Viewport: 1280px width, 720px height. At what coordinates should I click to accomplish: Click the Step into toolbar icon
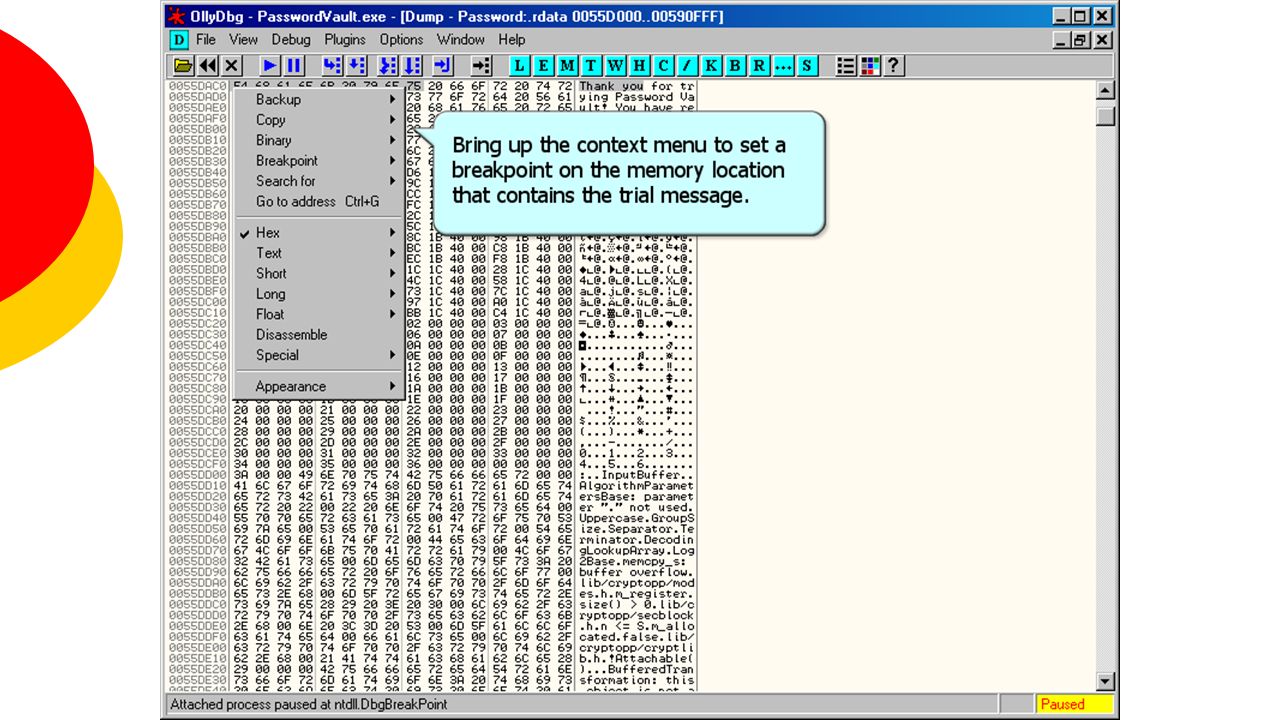(333, 66)
